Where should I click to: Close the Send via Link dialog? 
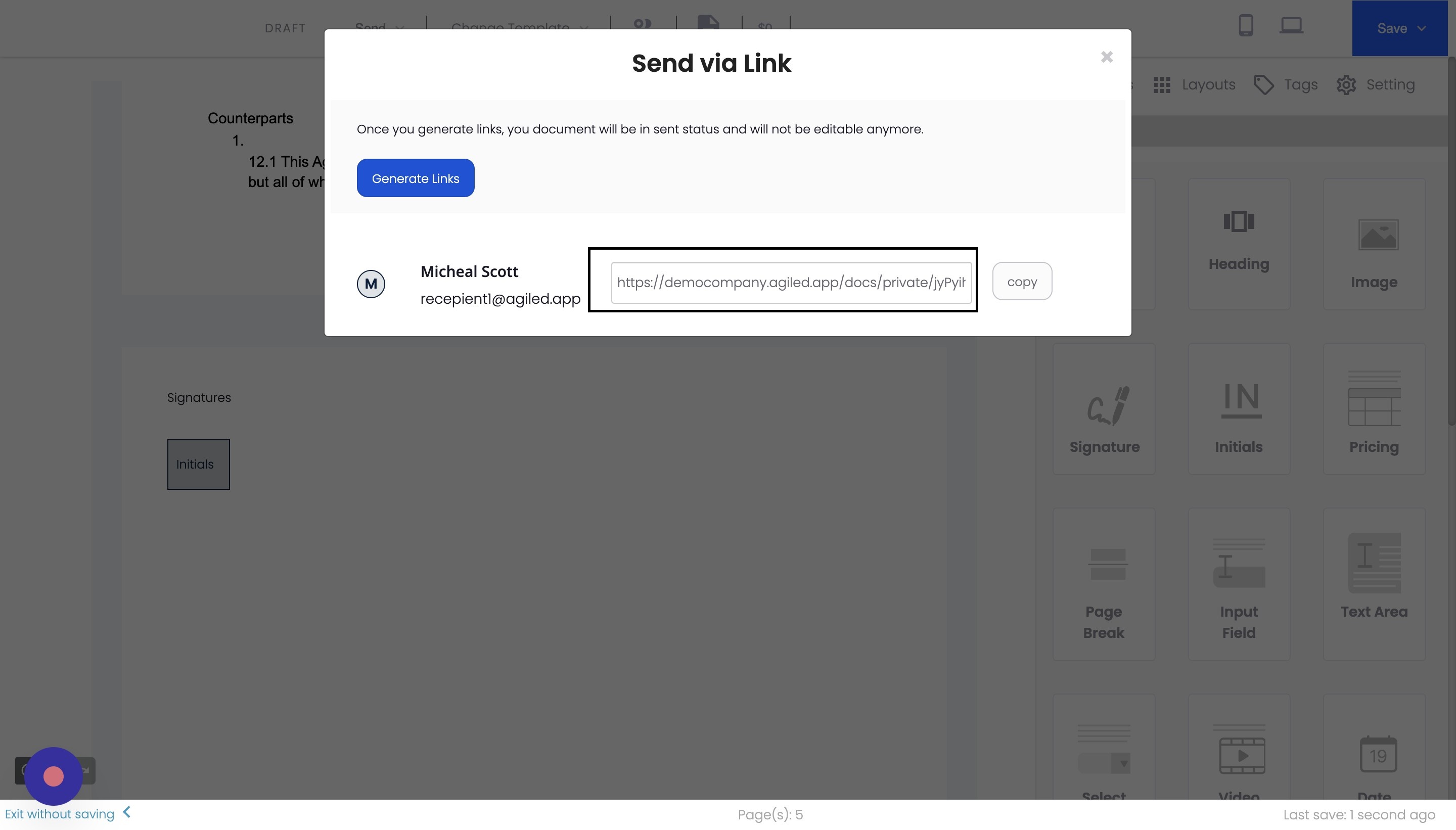(1107, 57)
